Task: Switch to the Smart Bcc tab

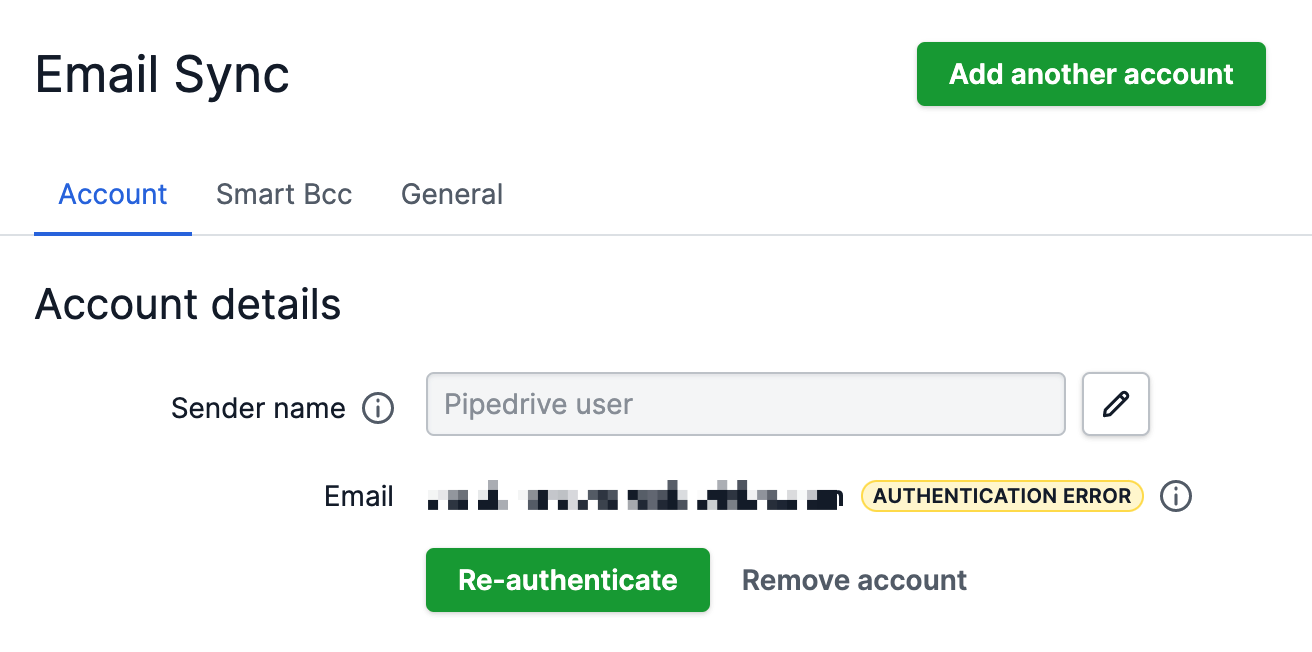Action: coord(284,194)
